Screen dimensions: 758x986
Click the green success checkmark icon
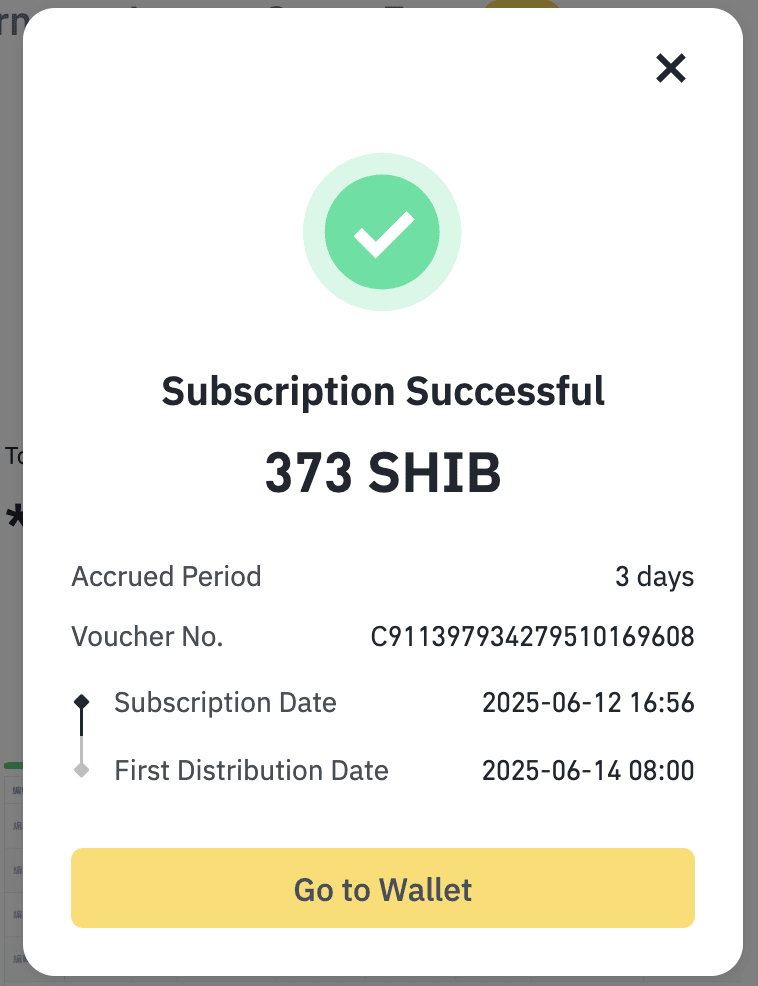point(382,232)
